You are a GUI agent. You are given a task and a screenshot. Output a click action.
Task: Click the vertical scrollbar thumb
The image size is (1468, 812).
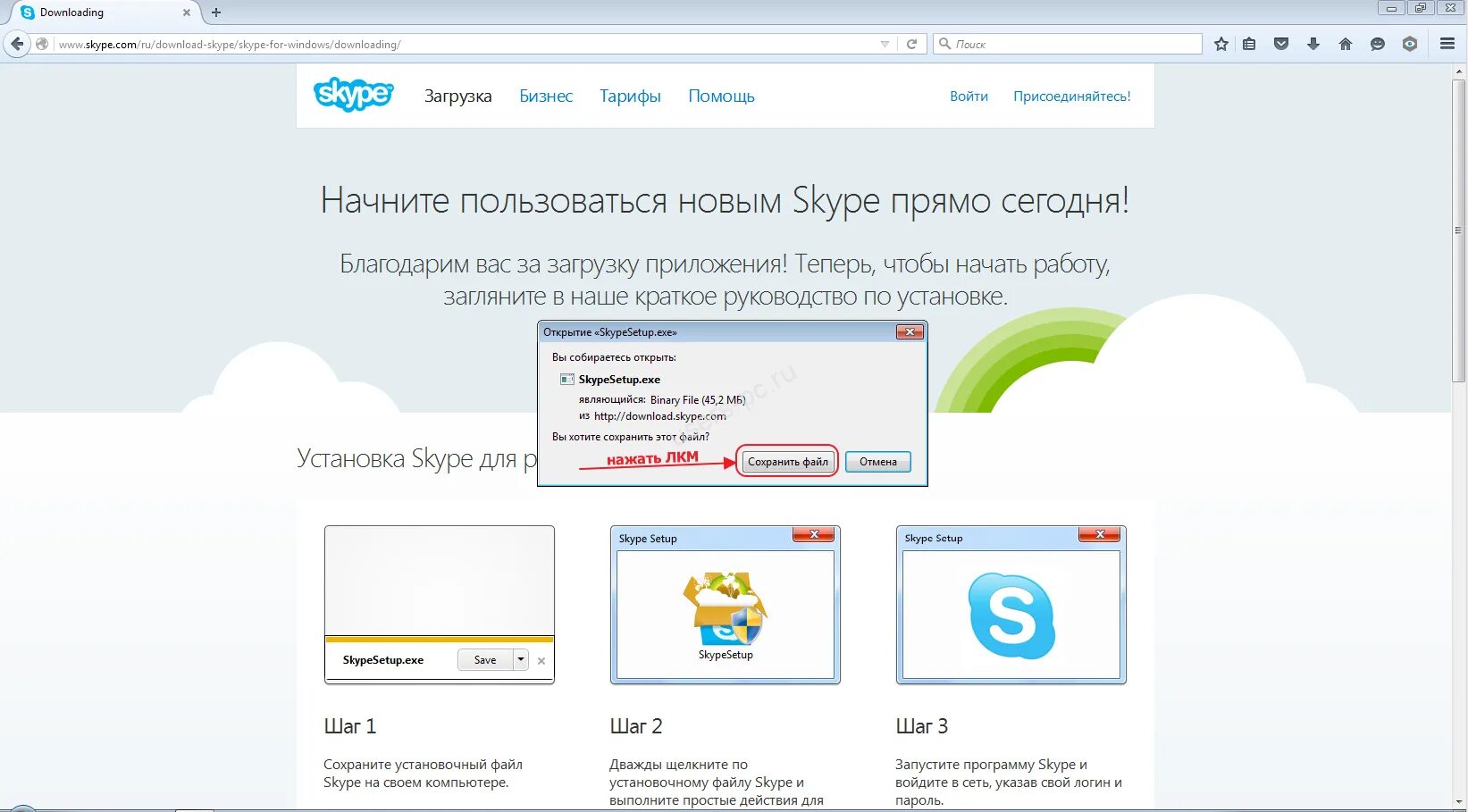(x=1458, y=230)
